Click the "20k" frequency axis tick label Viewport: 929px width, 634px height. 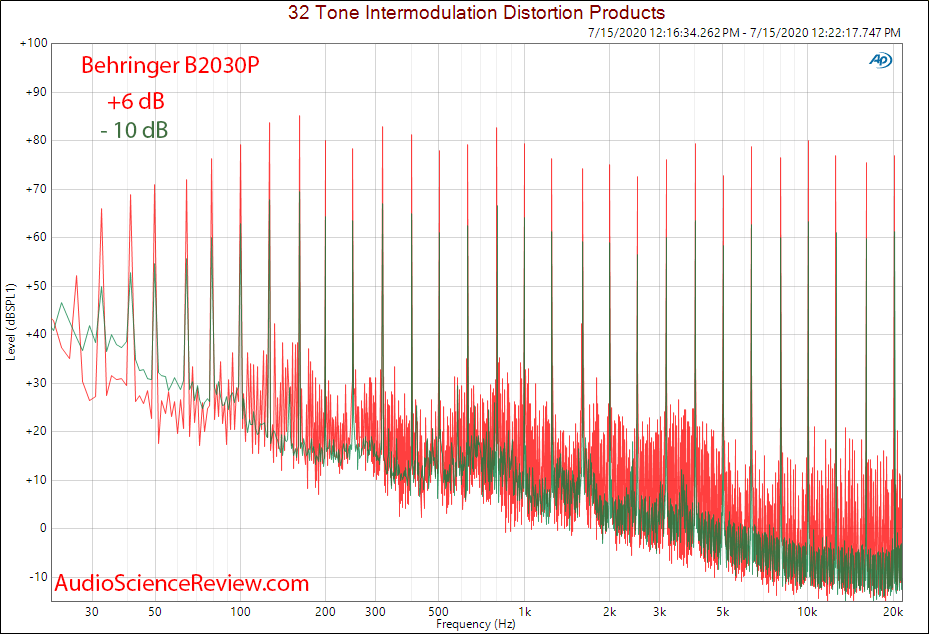coord(893,612)
